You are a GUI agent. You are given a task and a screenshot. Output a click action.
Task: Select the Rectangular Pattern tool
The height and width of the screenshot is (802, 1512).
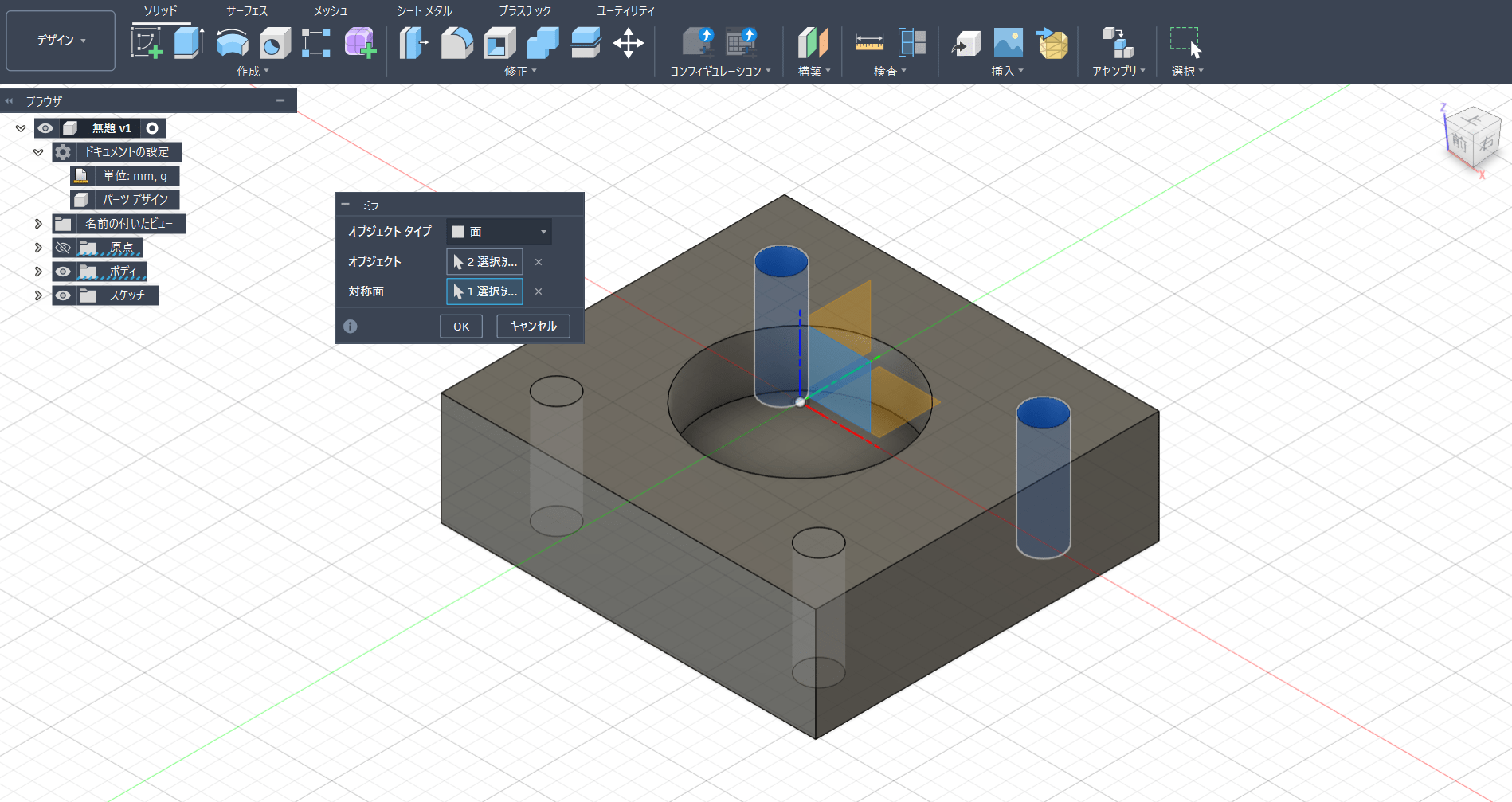point(316,43)
